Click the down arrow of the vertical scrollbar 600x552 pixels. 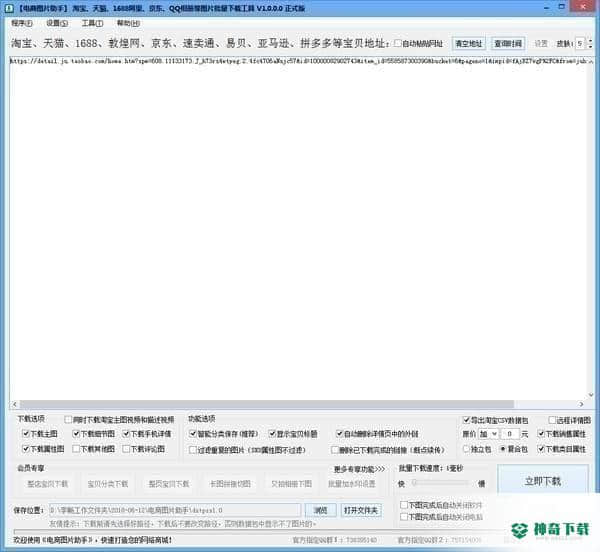point(590,395)
